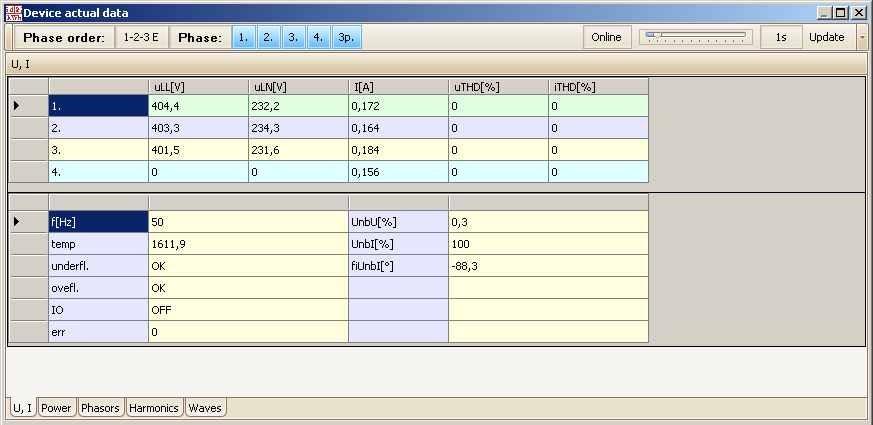This screenshot has width=873, height=425.
Task: Click the 403,3 voltage cell
Action: [x=198, y=128]
